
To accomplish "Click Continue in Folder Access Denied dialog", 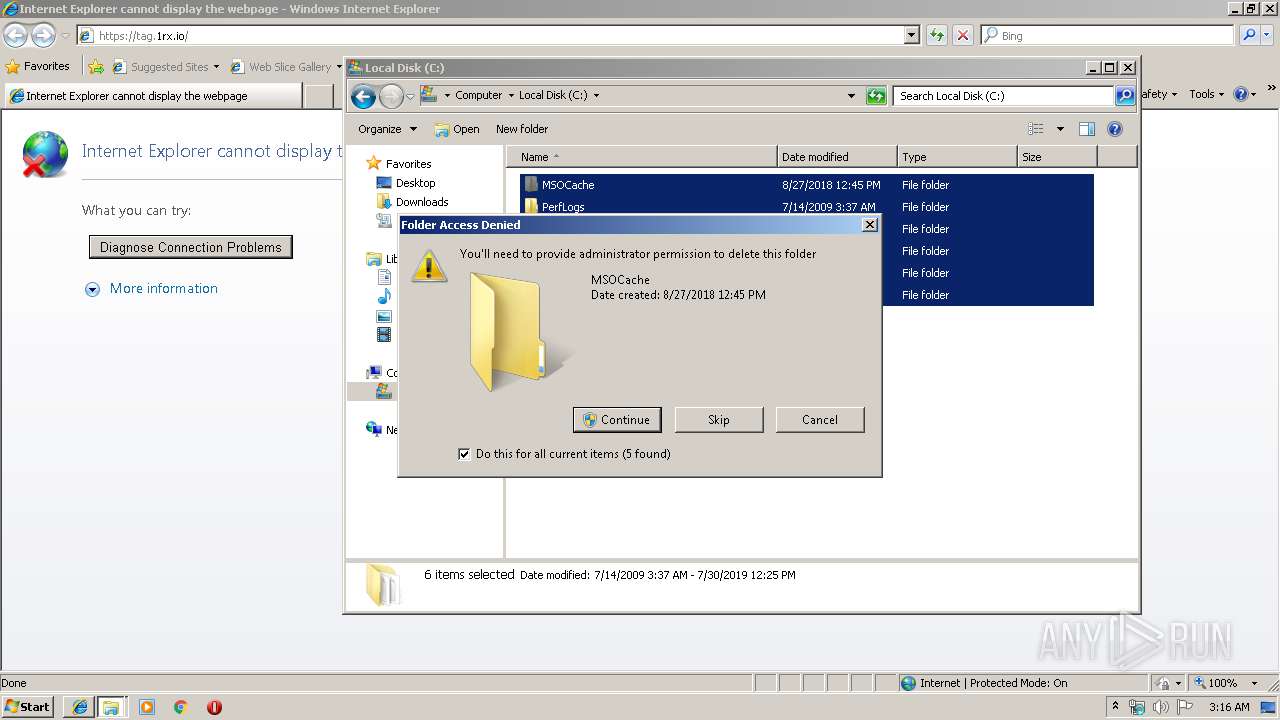I will pos(617,420).
